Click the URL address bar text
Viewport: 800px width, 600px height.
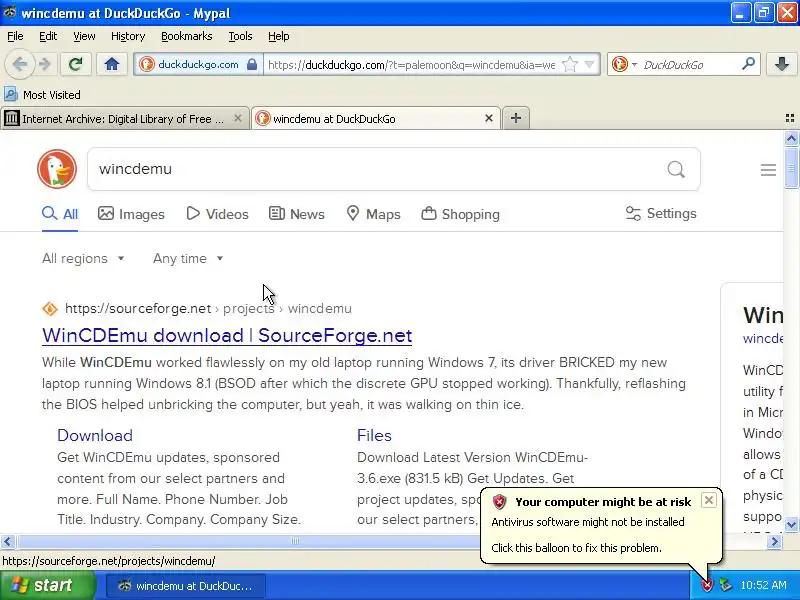coord(411,65)
